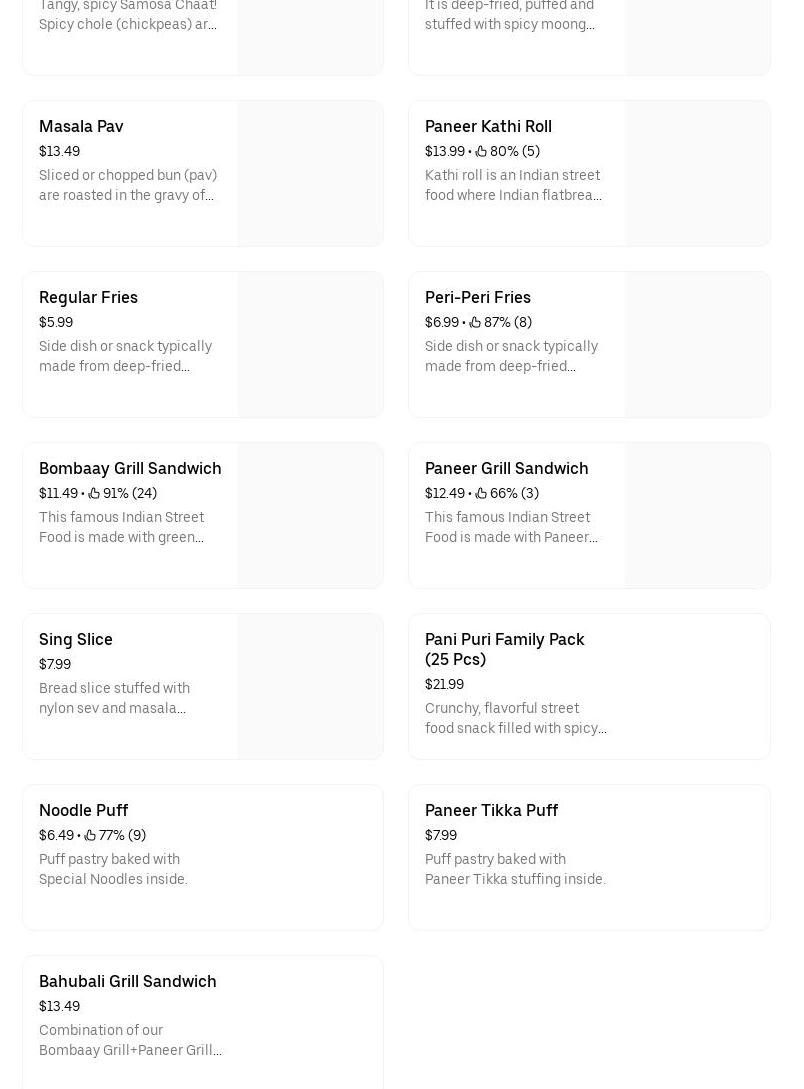Click the thumbs-up rating on Paneer Kathi Roll

pyautogui.click(x=507, y=151)
